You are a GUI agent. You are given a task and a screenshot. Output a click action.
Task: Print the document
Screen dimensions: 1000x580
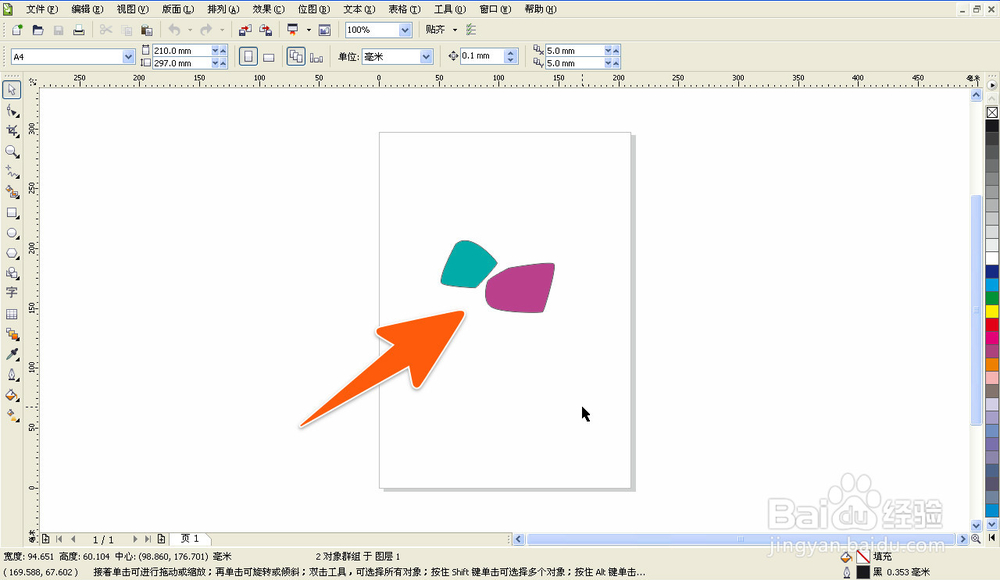78,30
